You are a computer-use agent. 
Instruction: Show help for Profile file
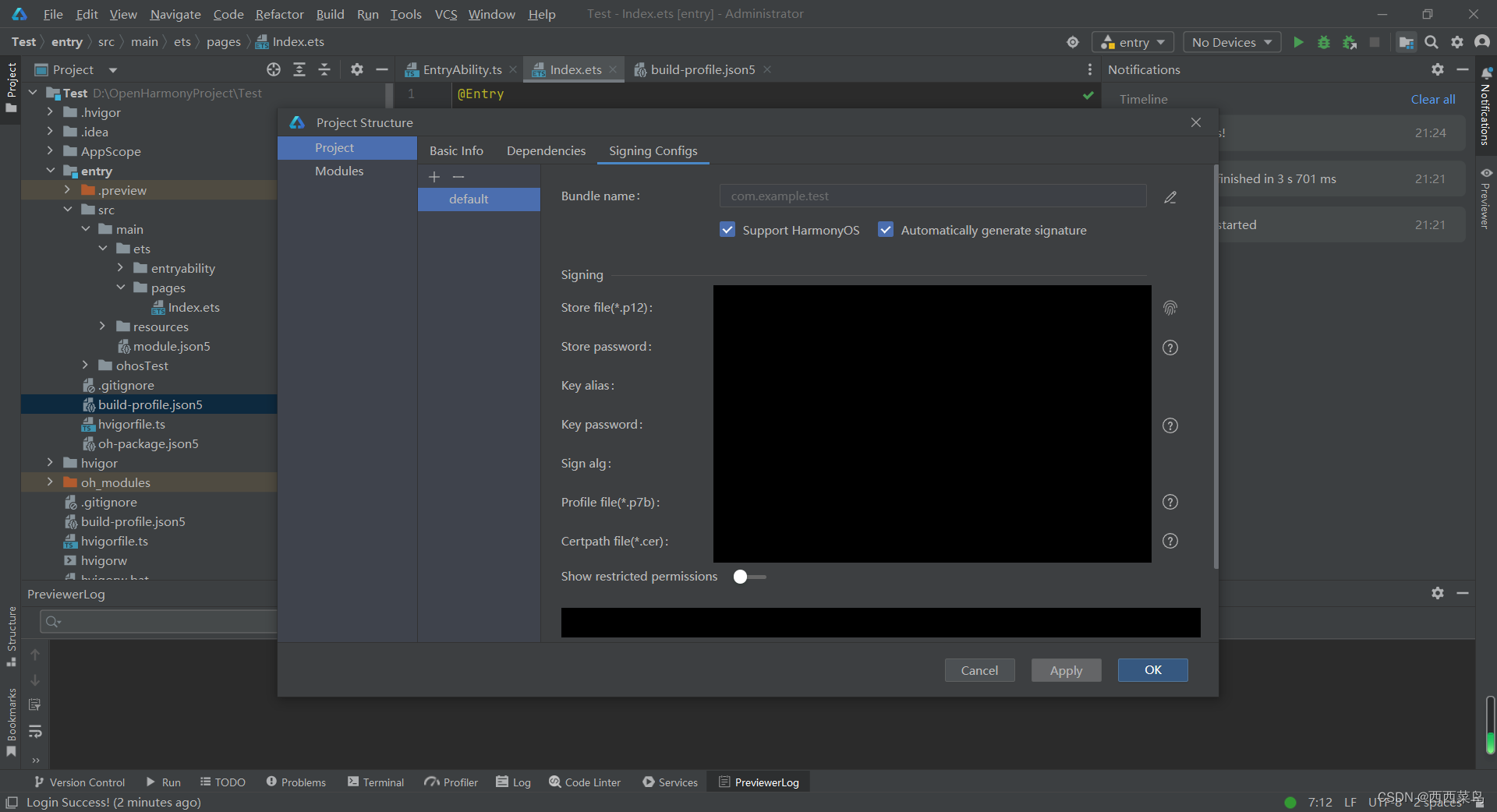click(x=1170, y=502)
